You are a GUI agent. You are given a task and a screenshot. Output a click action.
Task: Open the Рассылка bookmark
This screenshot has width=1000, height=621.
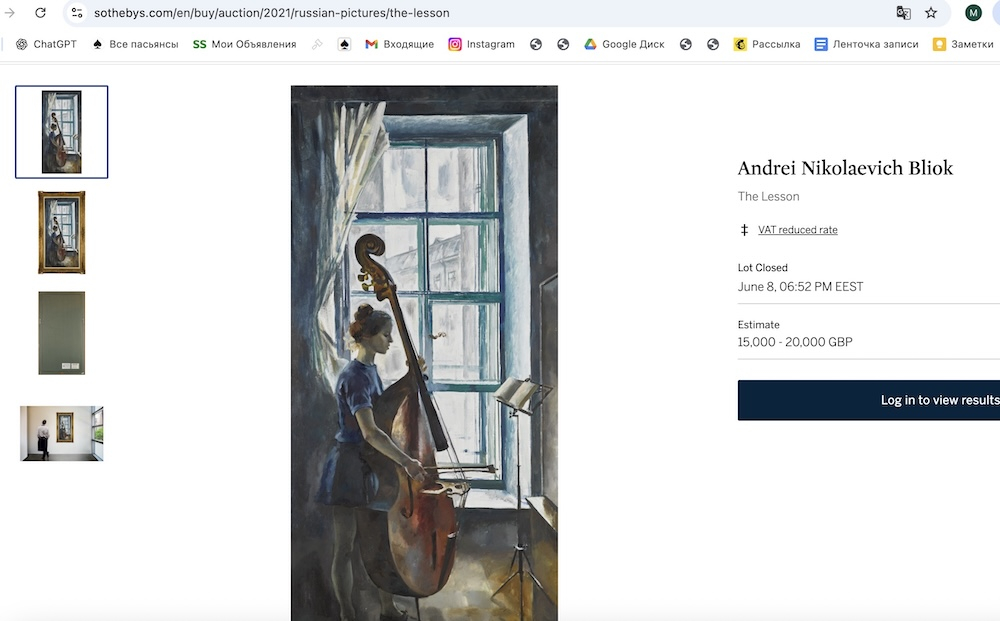[x=767, y=44]
